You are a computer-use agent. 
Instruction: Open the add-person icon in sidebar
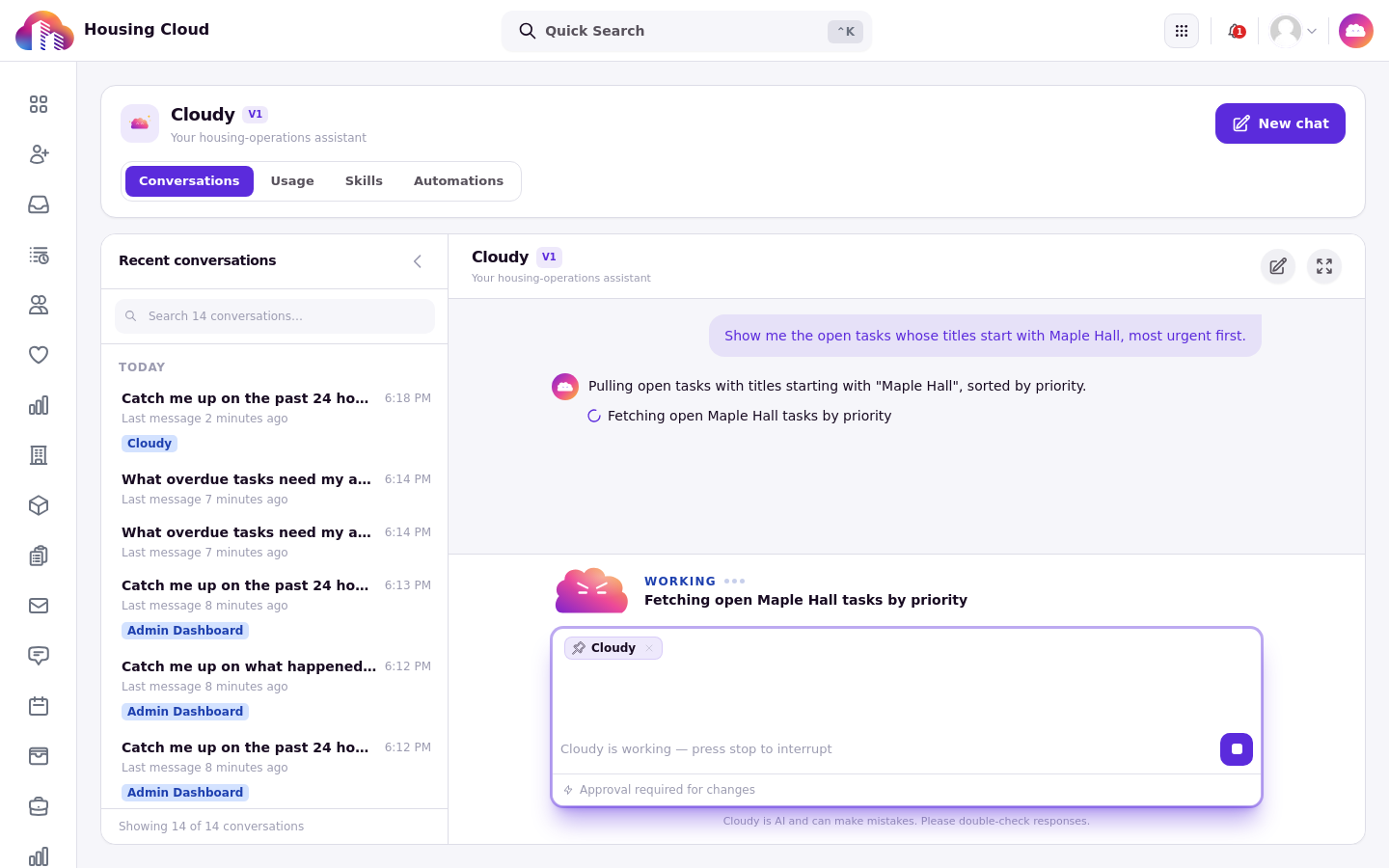click(39, 154)
